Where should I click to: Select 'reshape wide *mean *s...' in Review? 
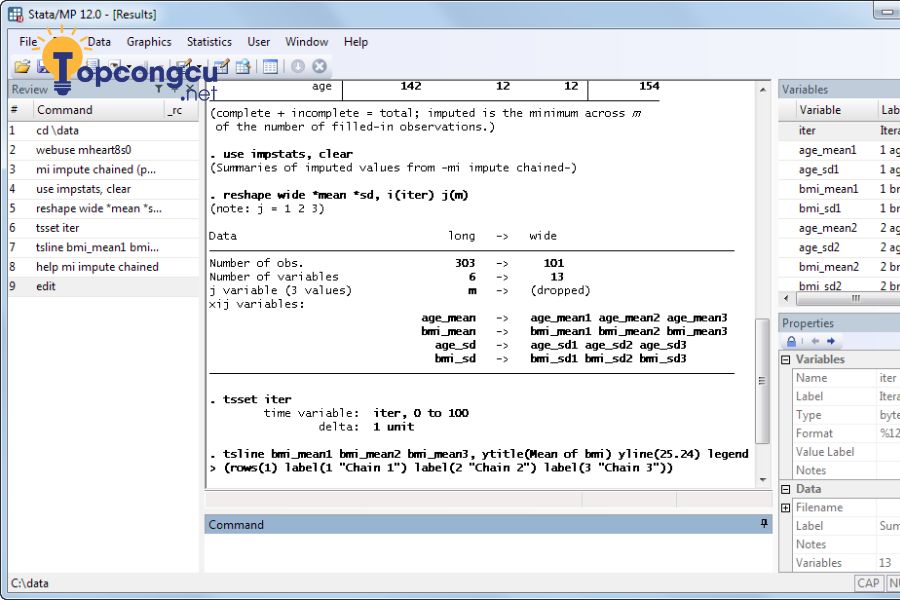pos(103,208)
